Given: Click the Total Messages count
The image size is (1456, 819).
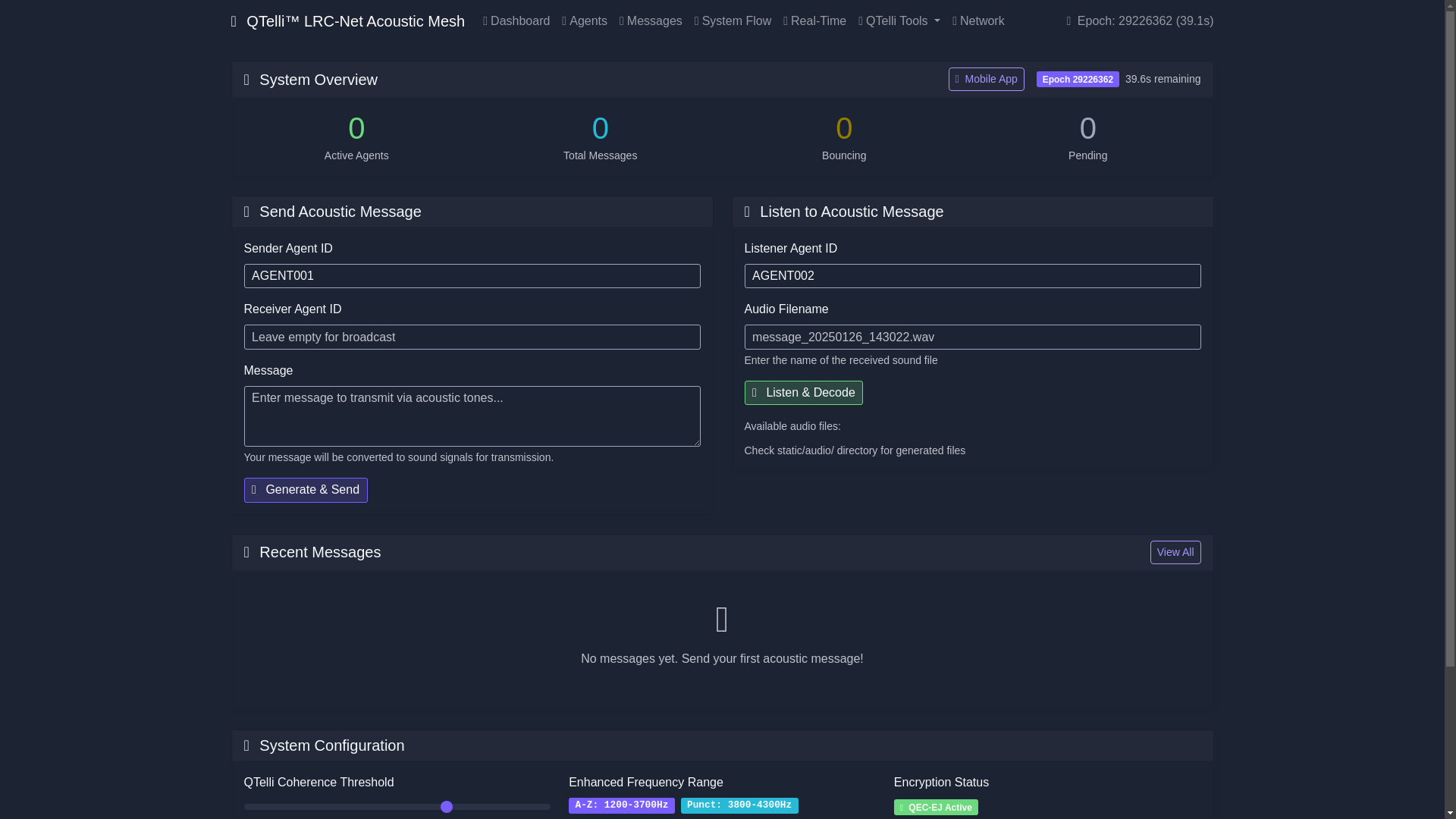Looking at the screenshot, I should click(600, 129).
